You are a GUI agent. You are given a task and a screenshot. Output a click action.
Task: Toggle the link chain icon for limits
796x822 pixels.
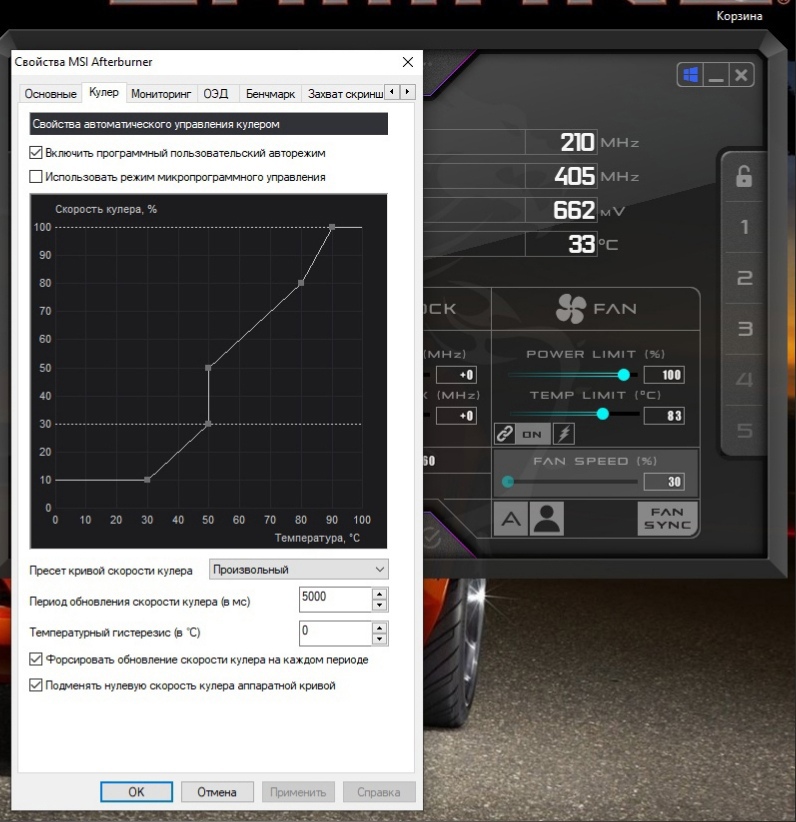(x=504, y=434)
